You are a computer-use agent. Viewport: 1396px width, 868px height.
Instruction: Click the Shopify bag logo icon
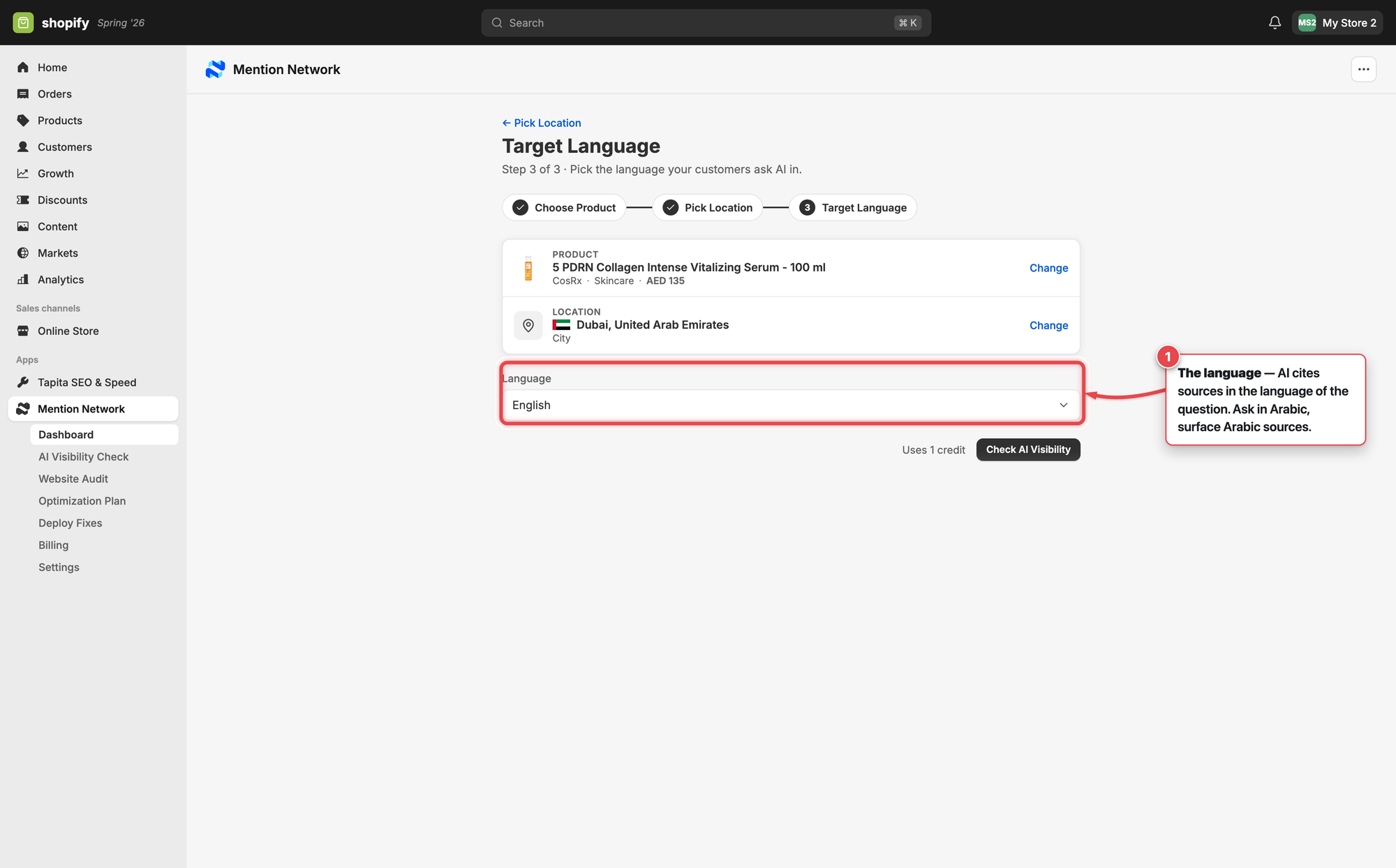coord(23,22)
